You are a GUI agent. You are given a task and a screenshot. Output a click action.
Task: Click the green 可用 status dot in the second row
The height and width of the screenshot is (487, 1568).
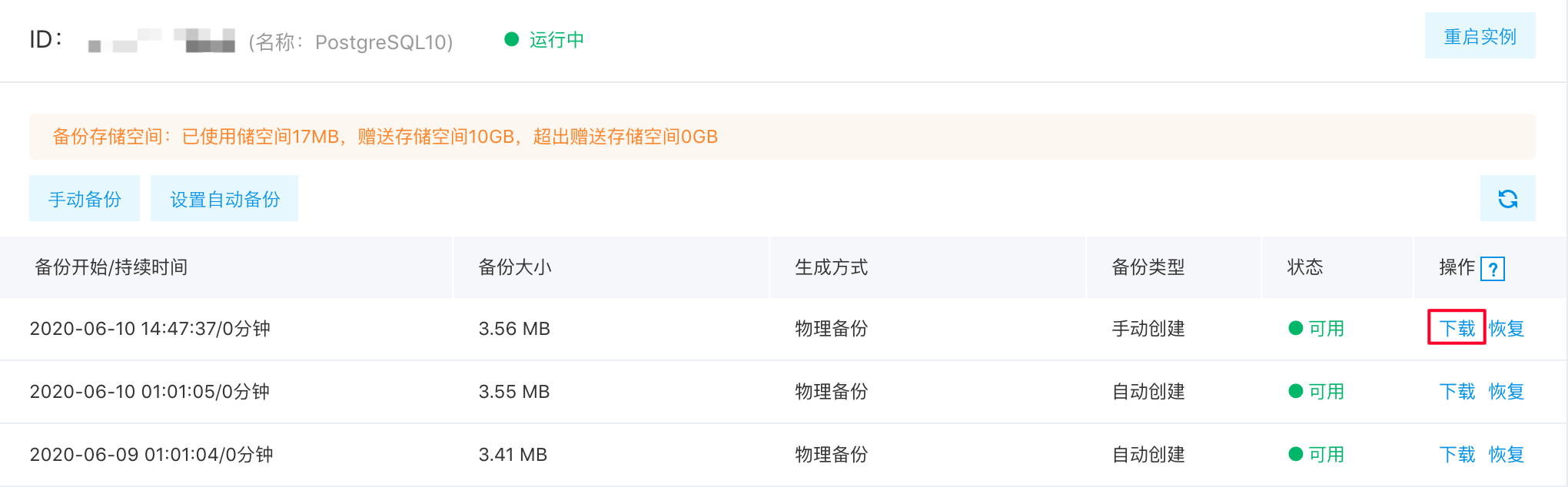1295,391
